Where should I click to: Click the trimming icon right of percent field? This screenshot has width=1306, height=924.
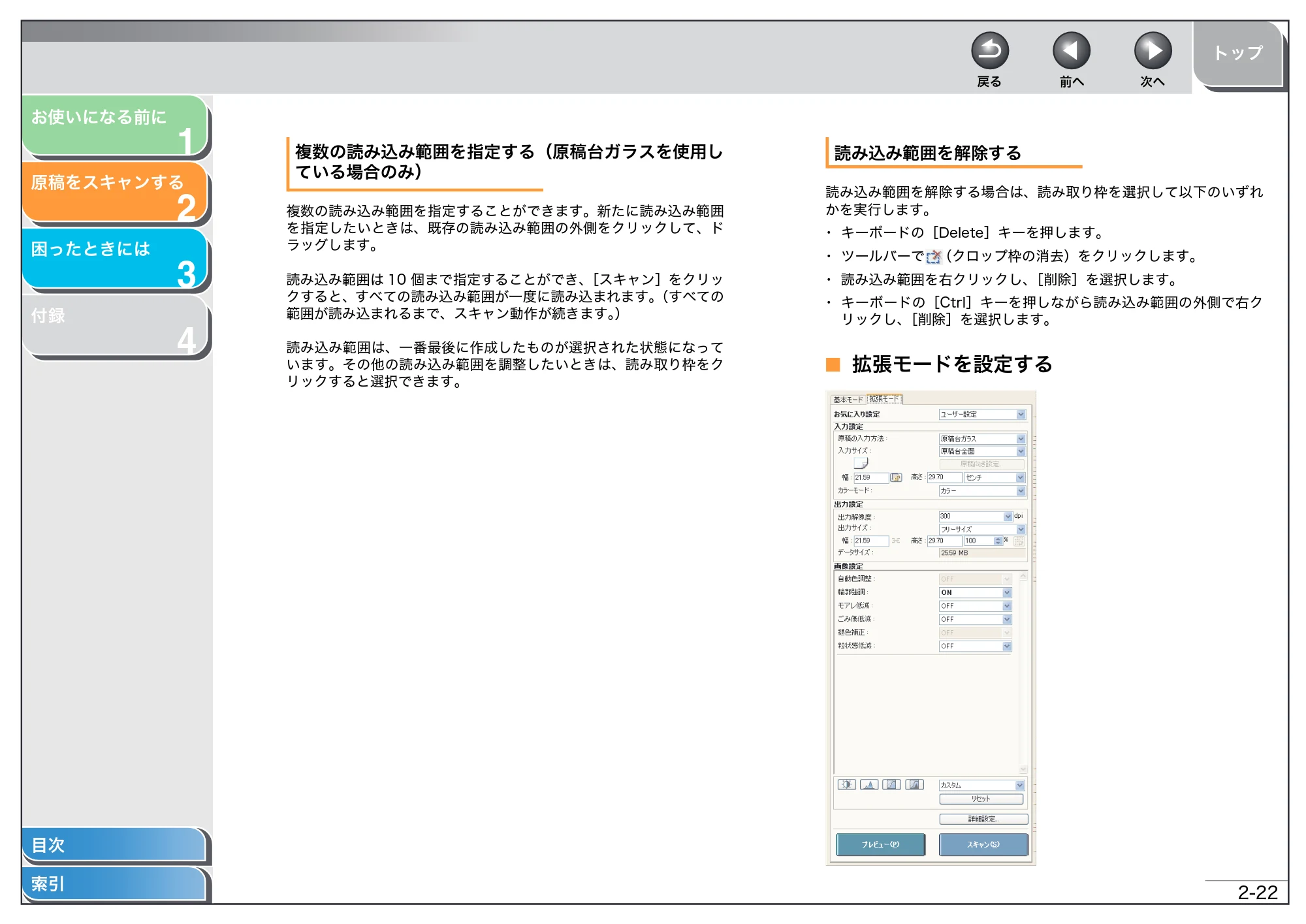point(1019,541)
